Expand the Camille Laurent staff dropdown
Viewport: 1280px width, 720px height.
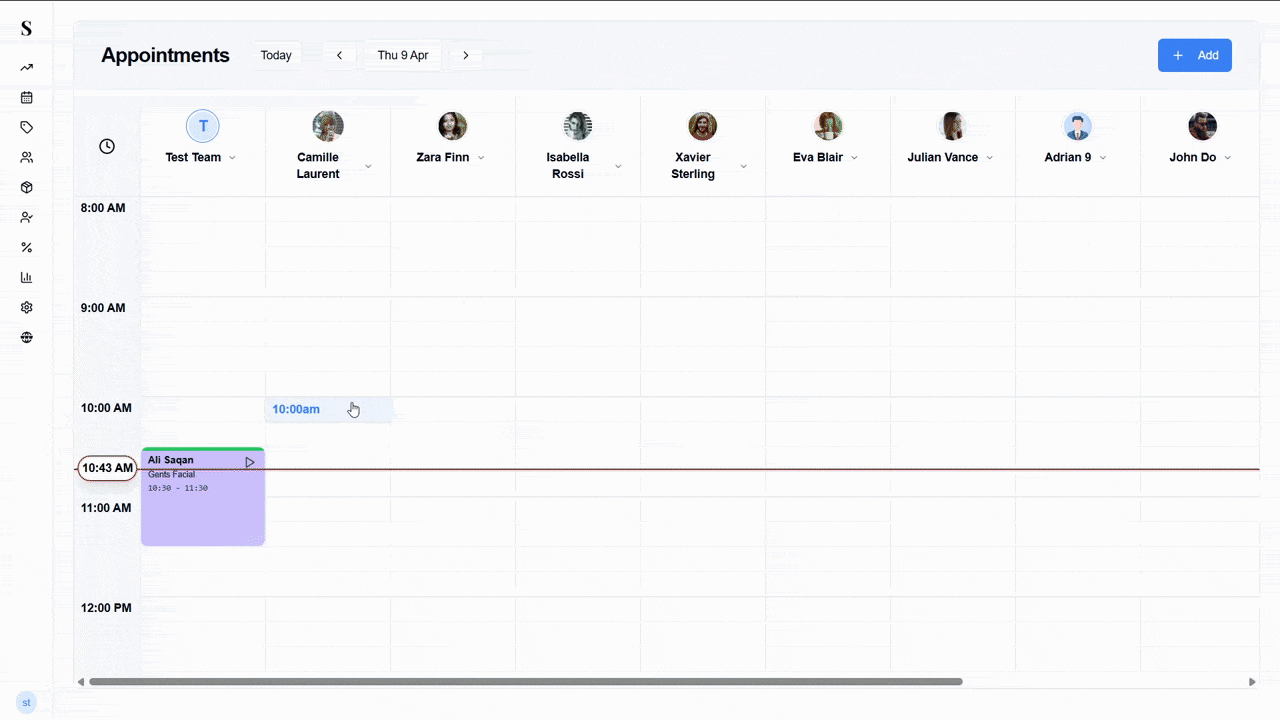click(x=367, y=165)
